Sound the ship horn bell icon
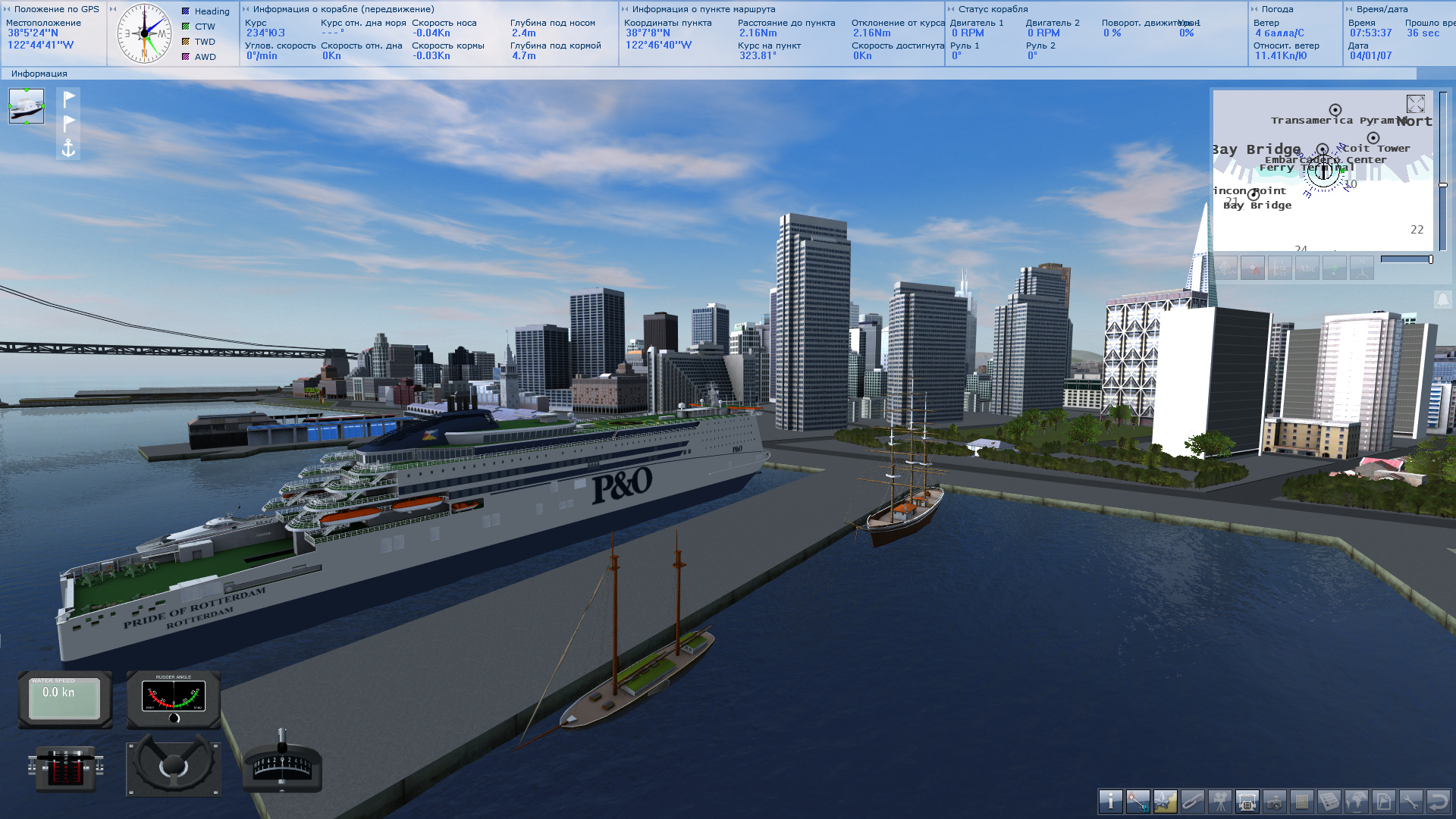 (1442, 300)
